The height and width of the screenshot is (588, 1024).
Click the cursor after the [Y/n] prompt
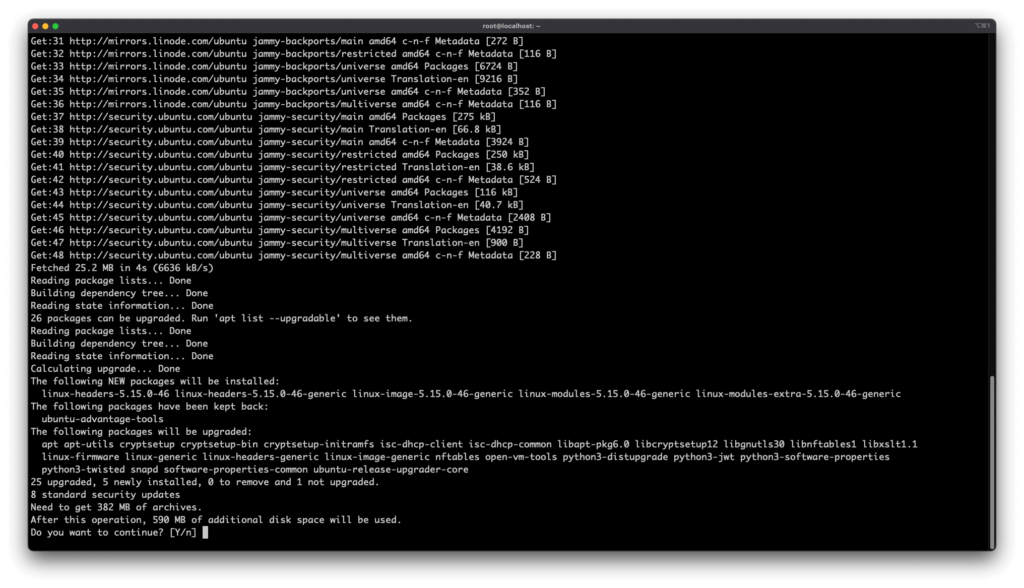tap(205, 532)
